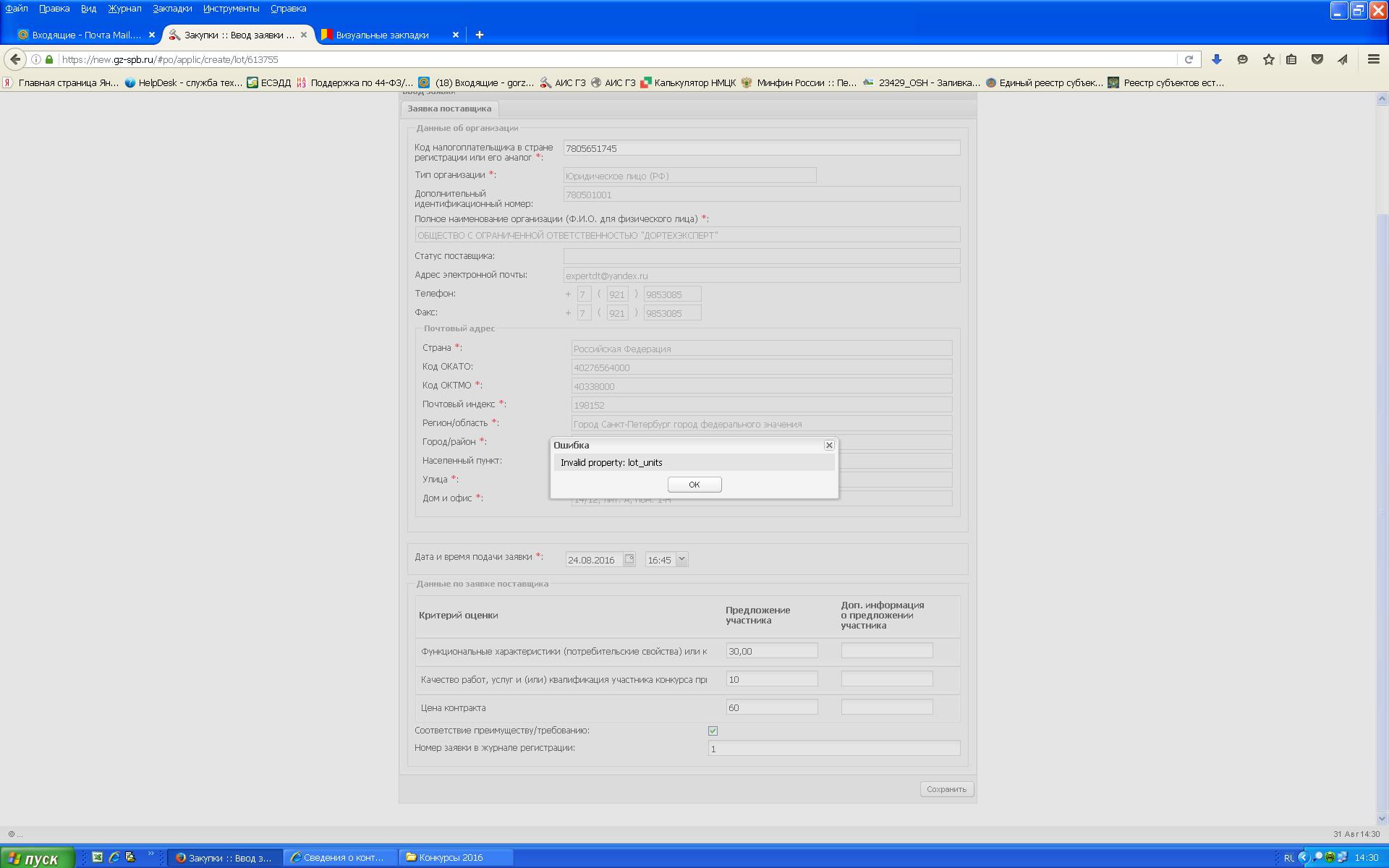This screenshot has width=1389, height=868.
Task: Click the browser back arrow button
Action: point(15,59)
